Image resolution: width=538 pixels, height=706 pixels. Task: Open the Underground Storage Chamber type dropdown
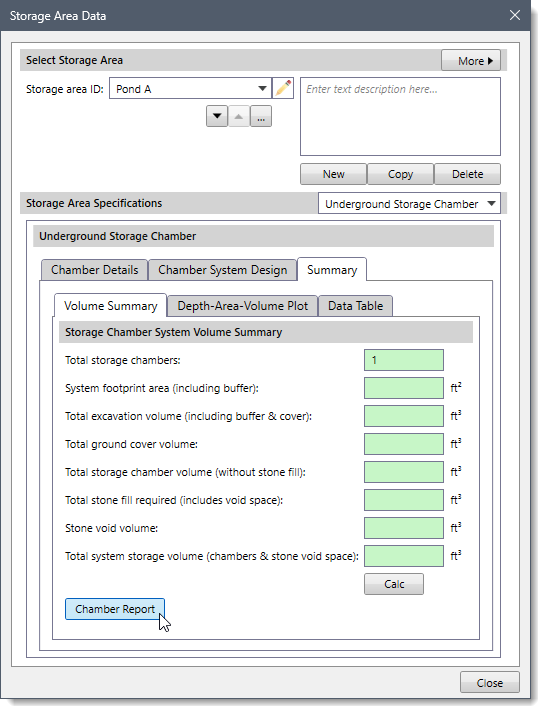[x=409, y=204]
